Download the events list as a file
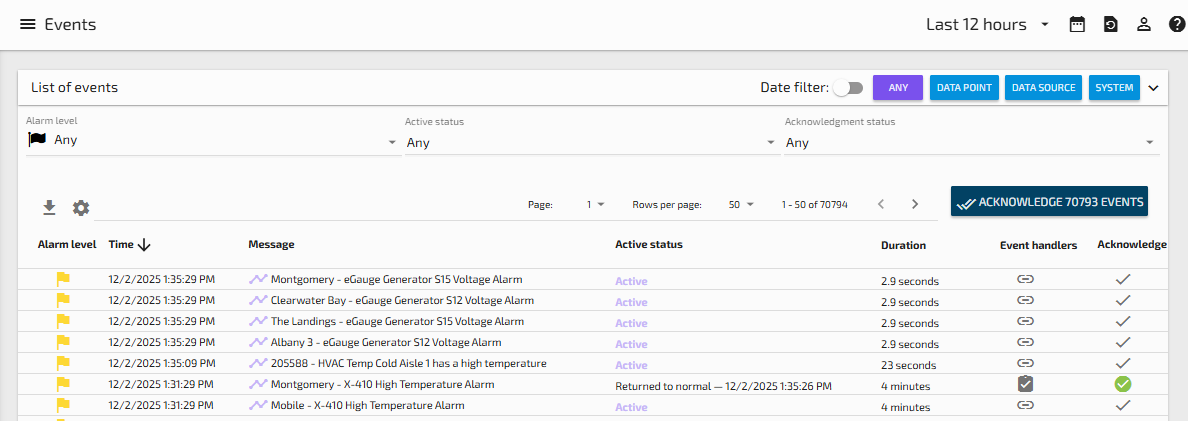 [49, 208]
